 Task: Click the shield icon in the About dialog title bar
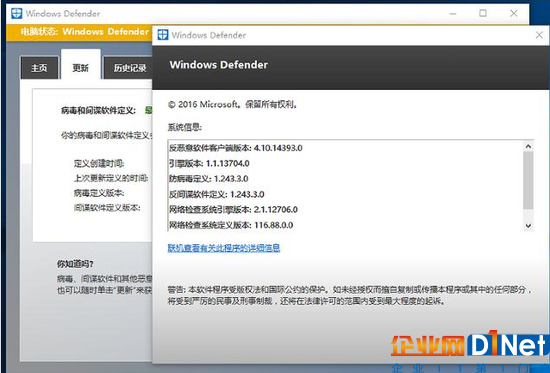click(163, 35)
